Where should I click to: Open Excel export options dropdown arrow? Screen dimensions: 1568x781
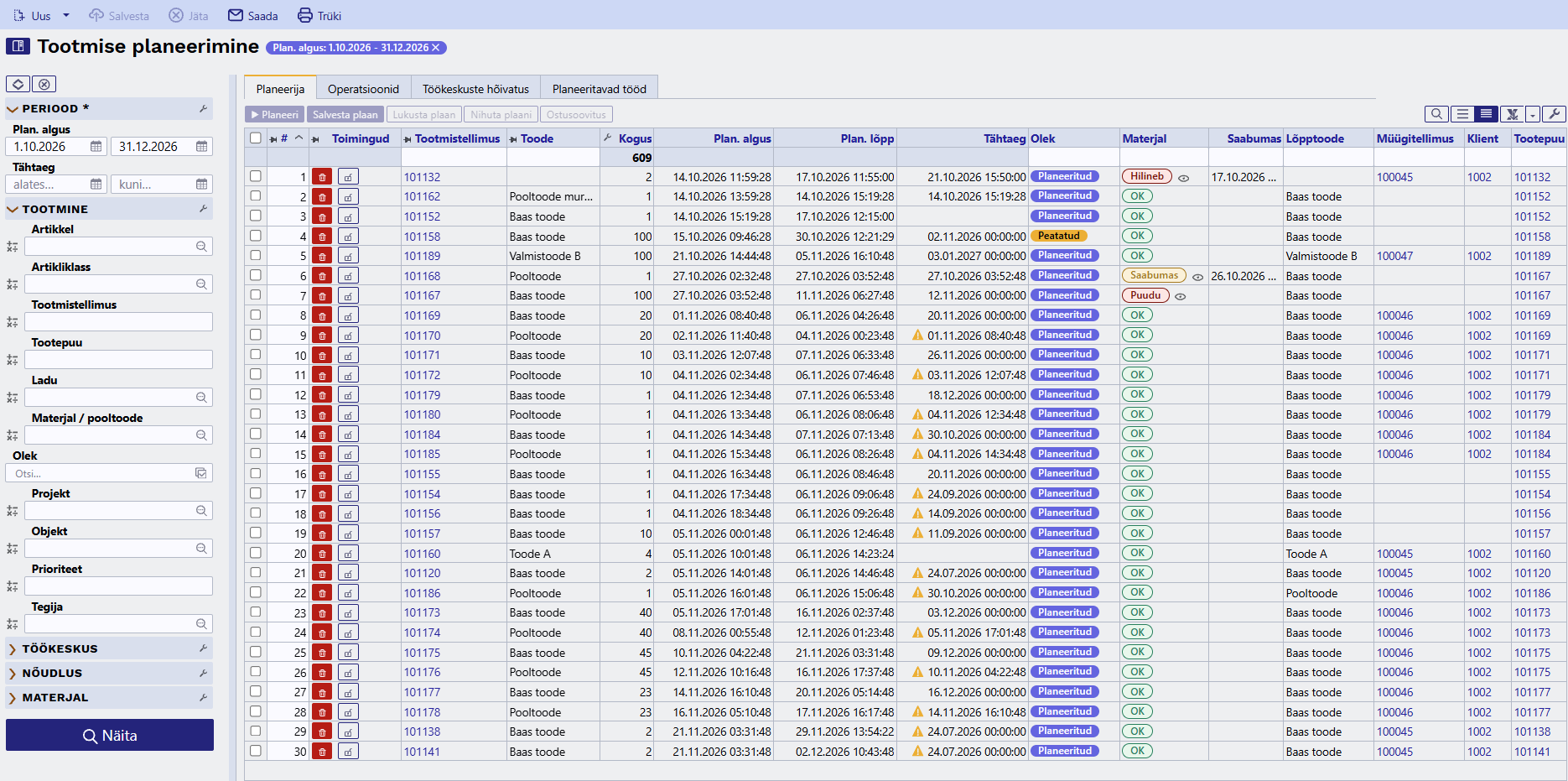1533,114
